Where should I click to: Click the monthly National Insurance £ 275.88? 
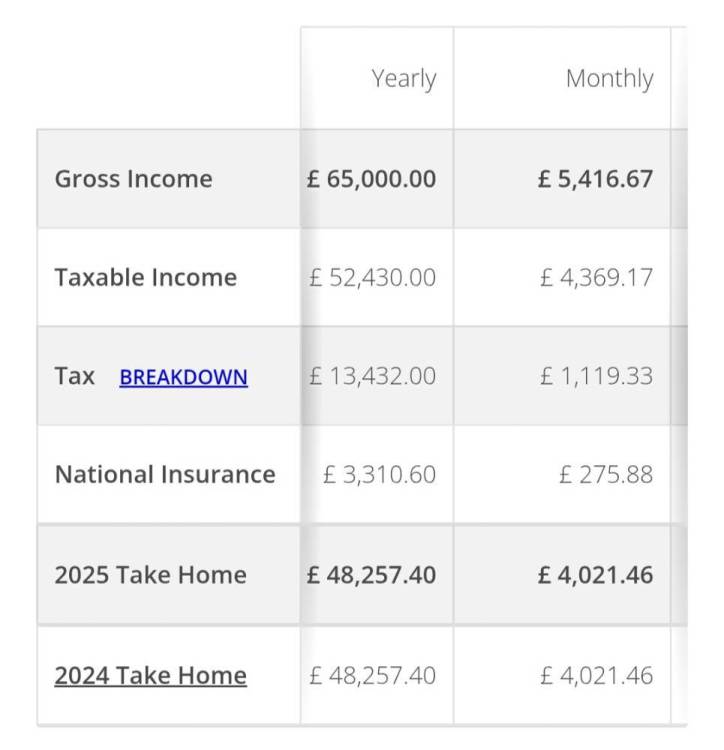click(x=606, y=474)
